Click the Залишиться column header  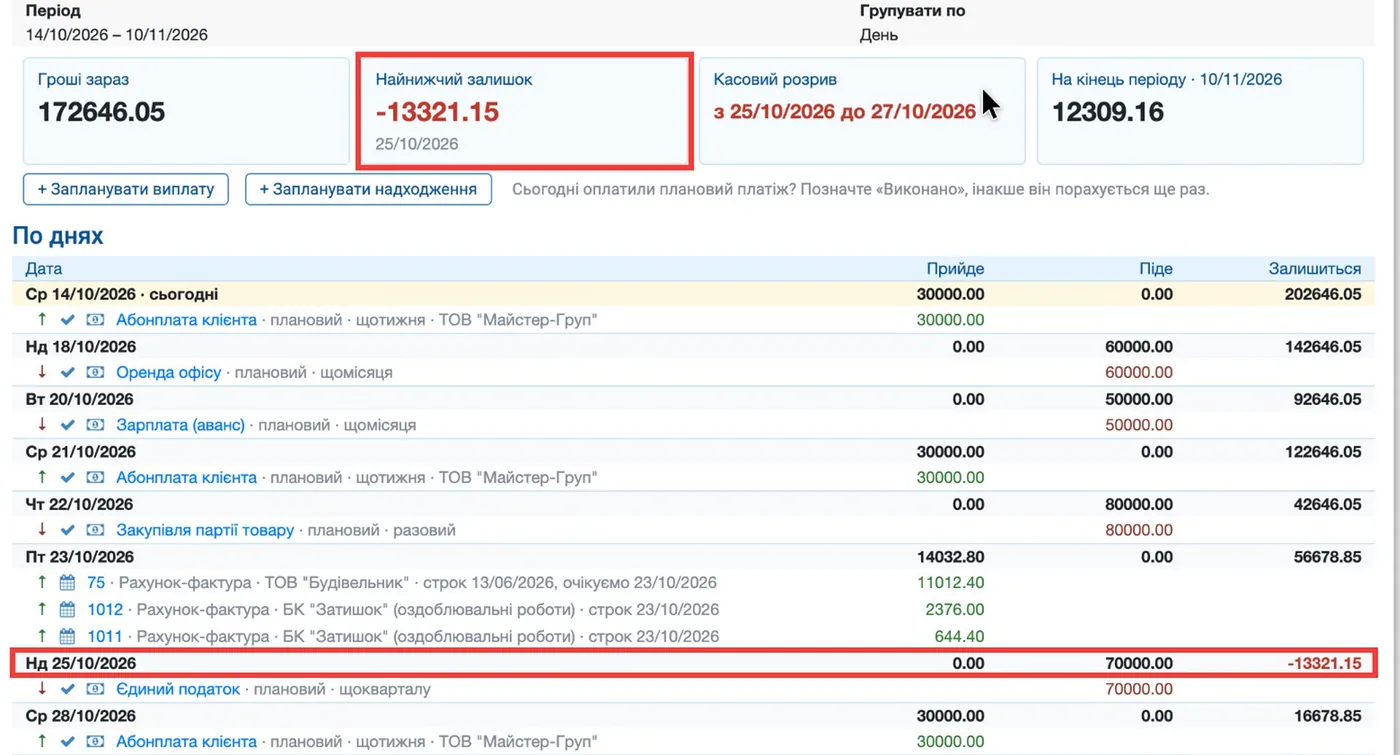[1314, 269]
